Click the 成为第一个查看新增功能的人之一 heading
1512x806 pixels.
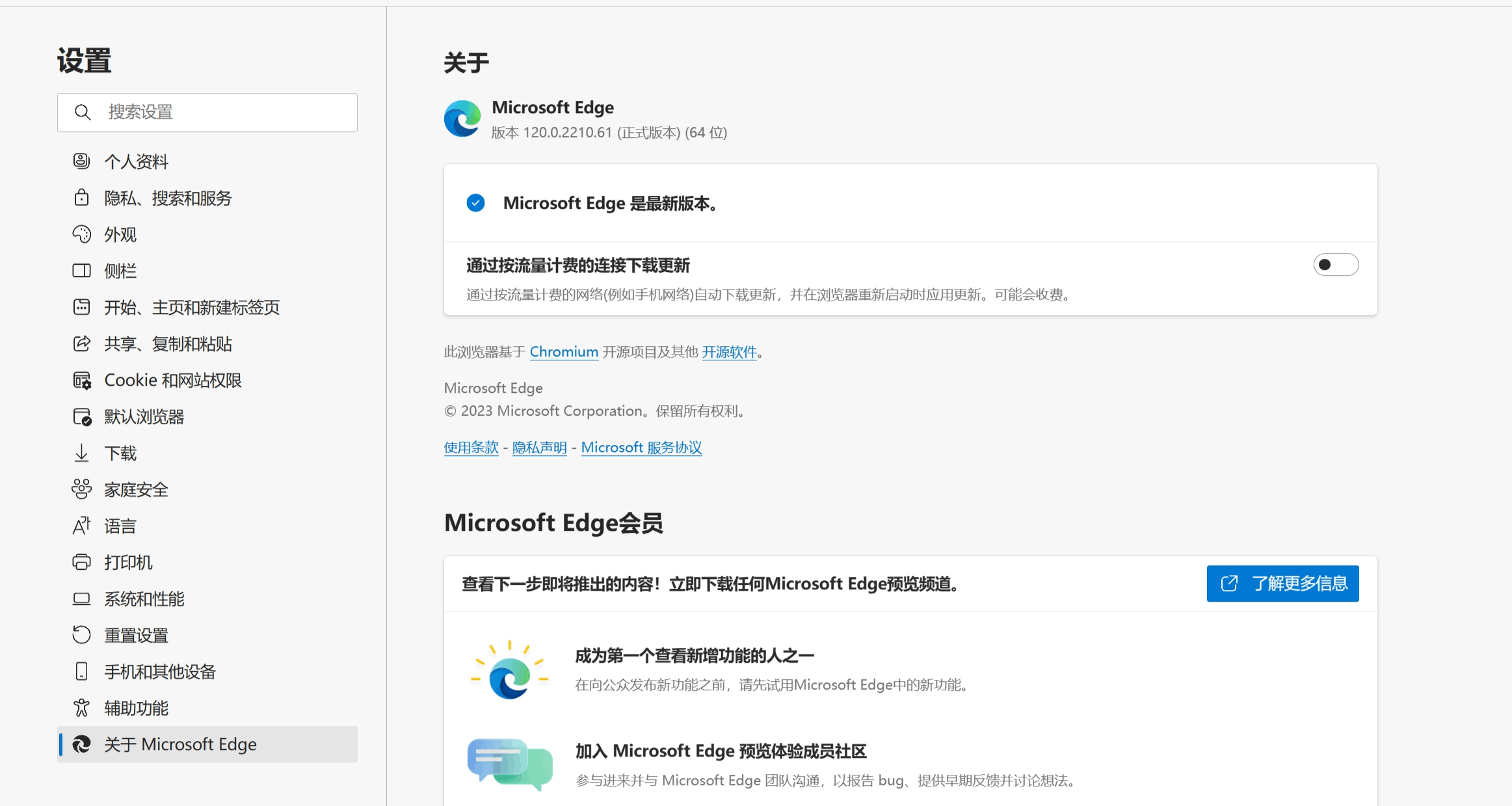(x=695, y=656)
